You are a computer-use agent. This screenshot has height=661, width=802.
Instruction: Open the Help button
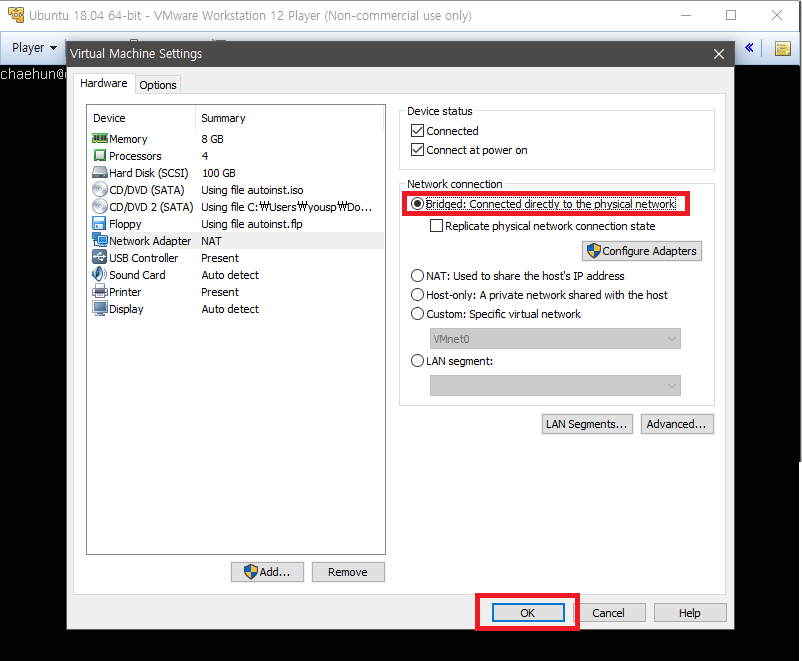(x=689, y=612)
